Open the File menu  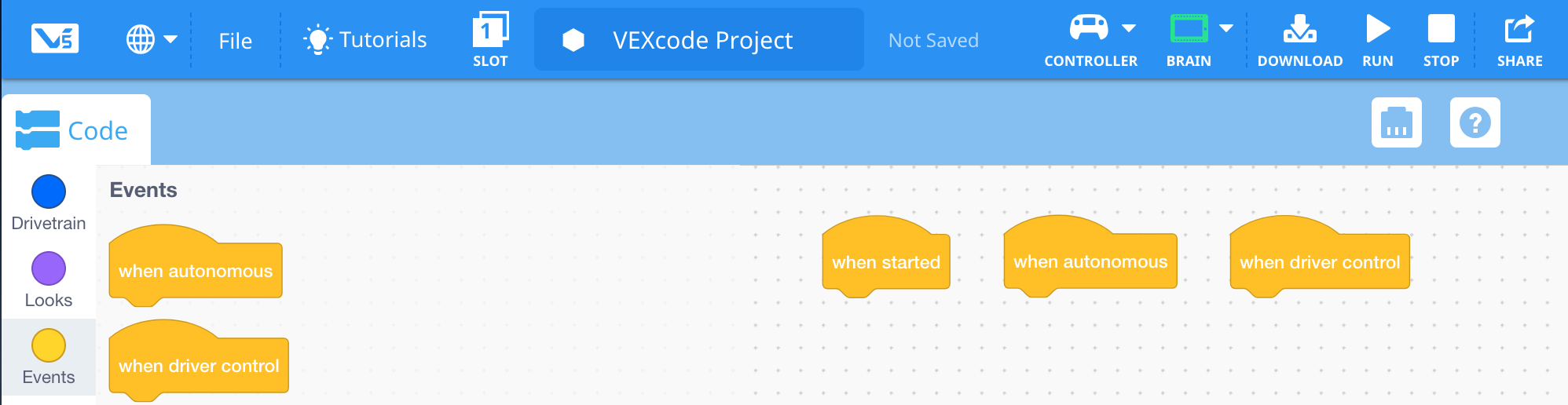(x=235, y=41)
